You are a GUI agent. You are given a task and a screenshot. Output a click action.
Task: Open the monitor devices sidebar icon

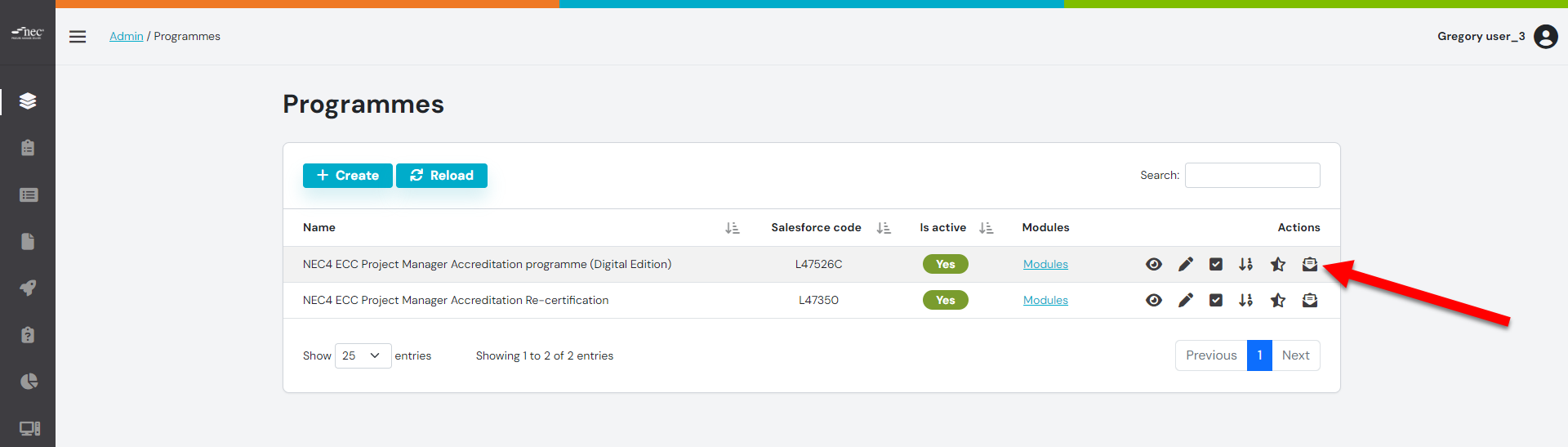(29, 428)
